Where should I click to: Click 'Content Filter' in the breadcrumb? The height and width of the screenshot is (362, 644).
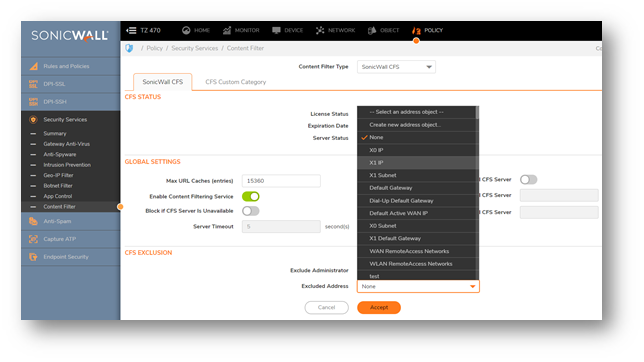coord(245,48)
